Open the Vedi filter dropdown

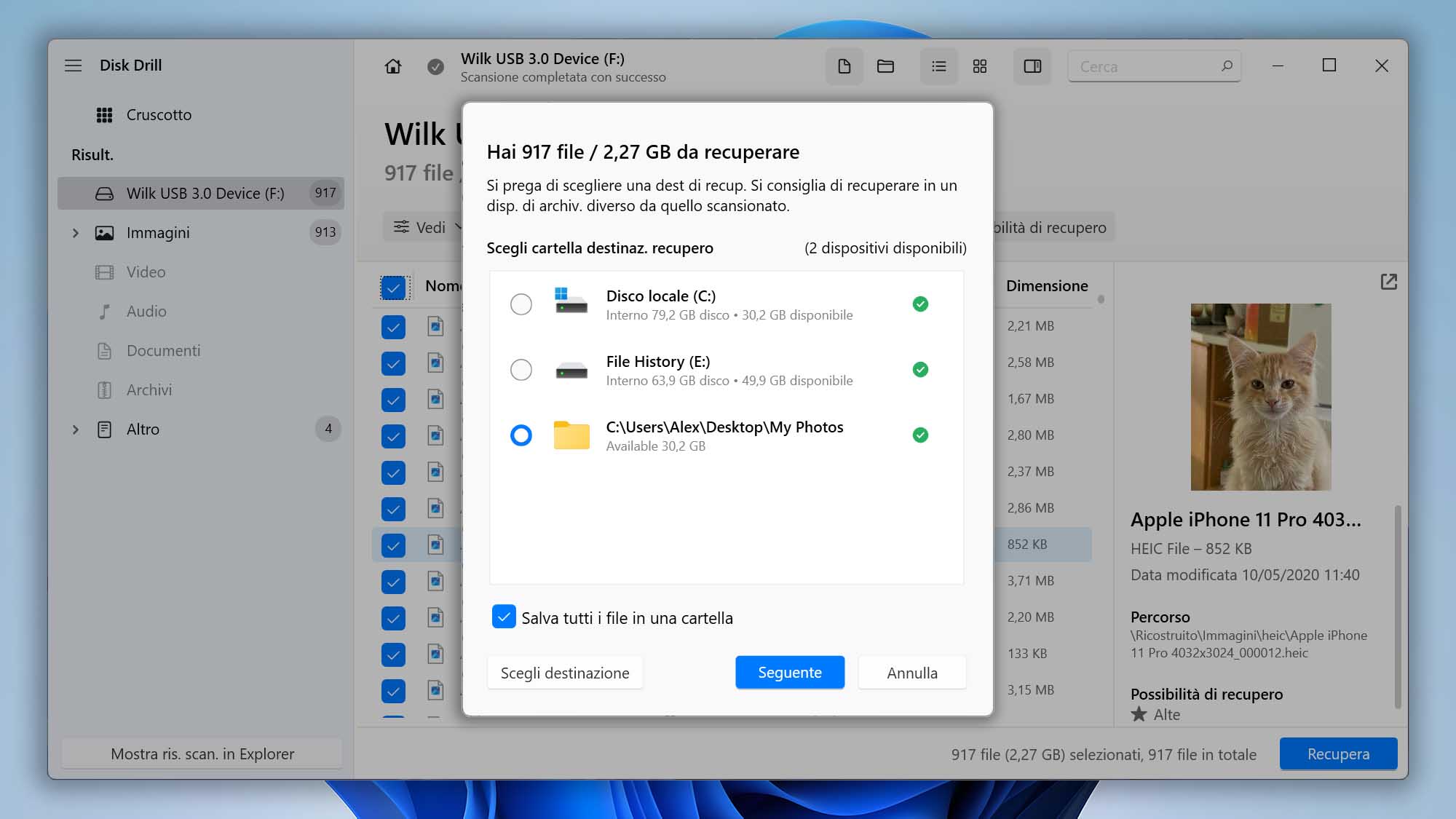click(x=422, y=227)
